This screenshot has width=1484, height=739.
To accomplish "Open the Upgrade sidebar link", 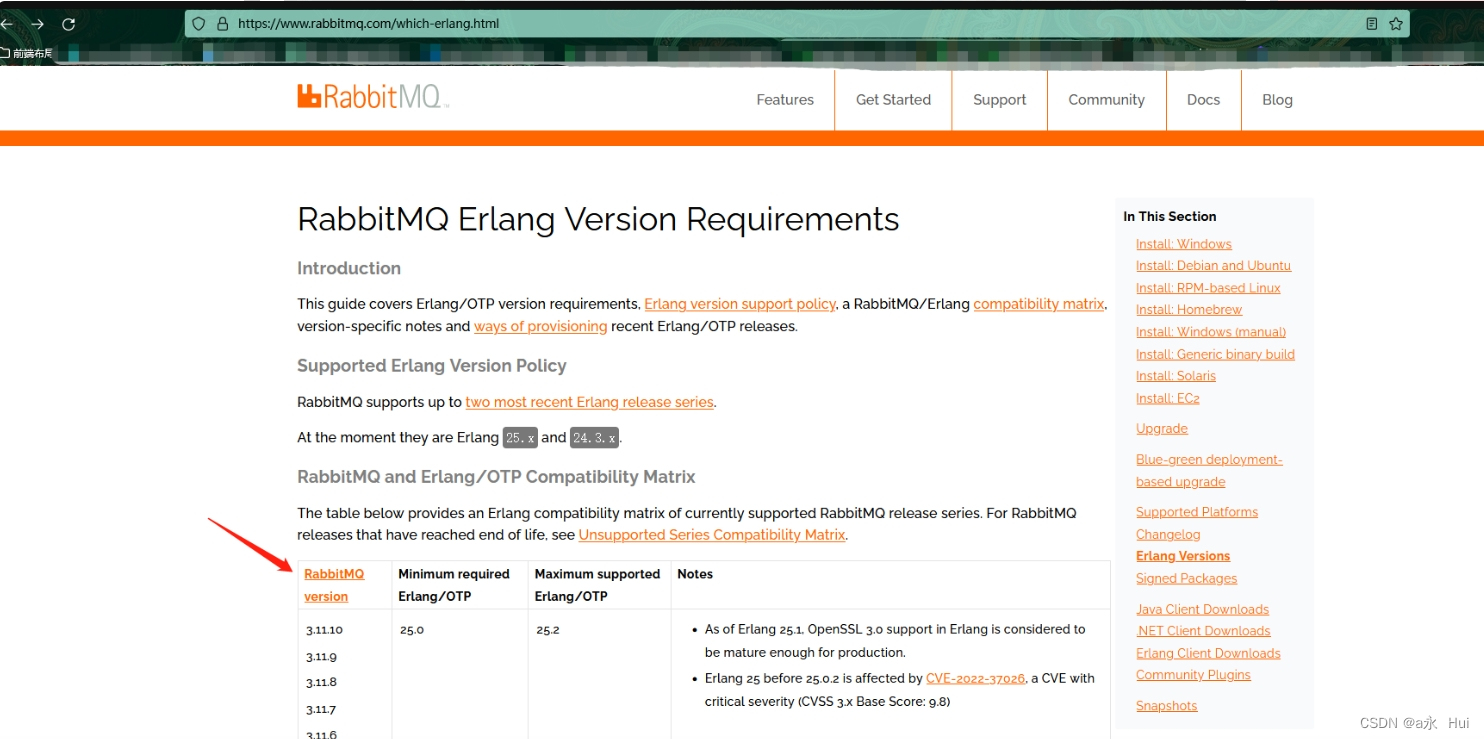I will click(1162, 428).
